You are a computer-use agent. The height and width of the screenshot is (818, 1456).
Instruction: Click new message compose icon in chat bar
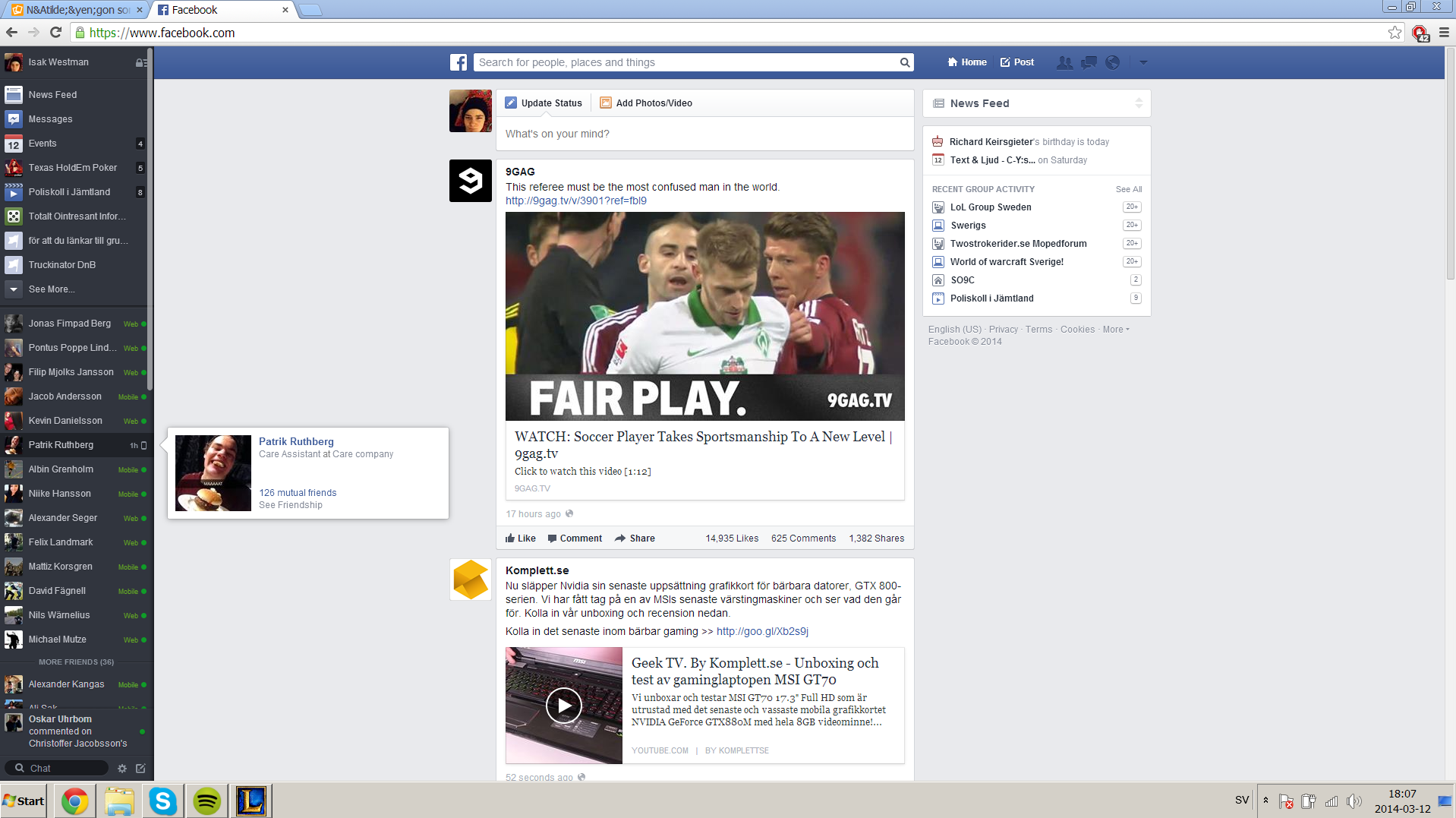click(140, 769)
